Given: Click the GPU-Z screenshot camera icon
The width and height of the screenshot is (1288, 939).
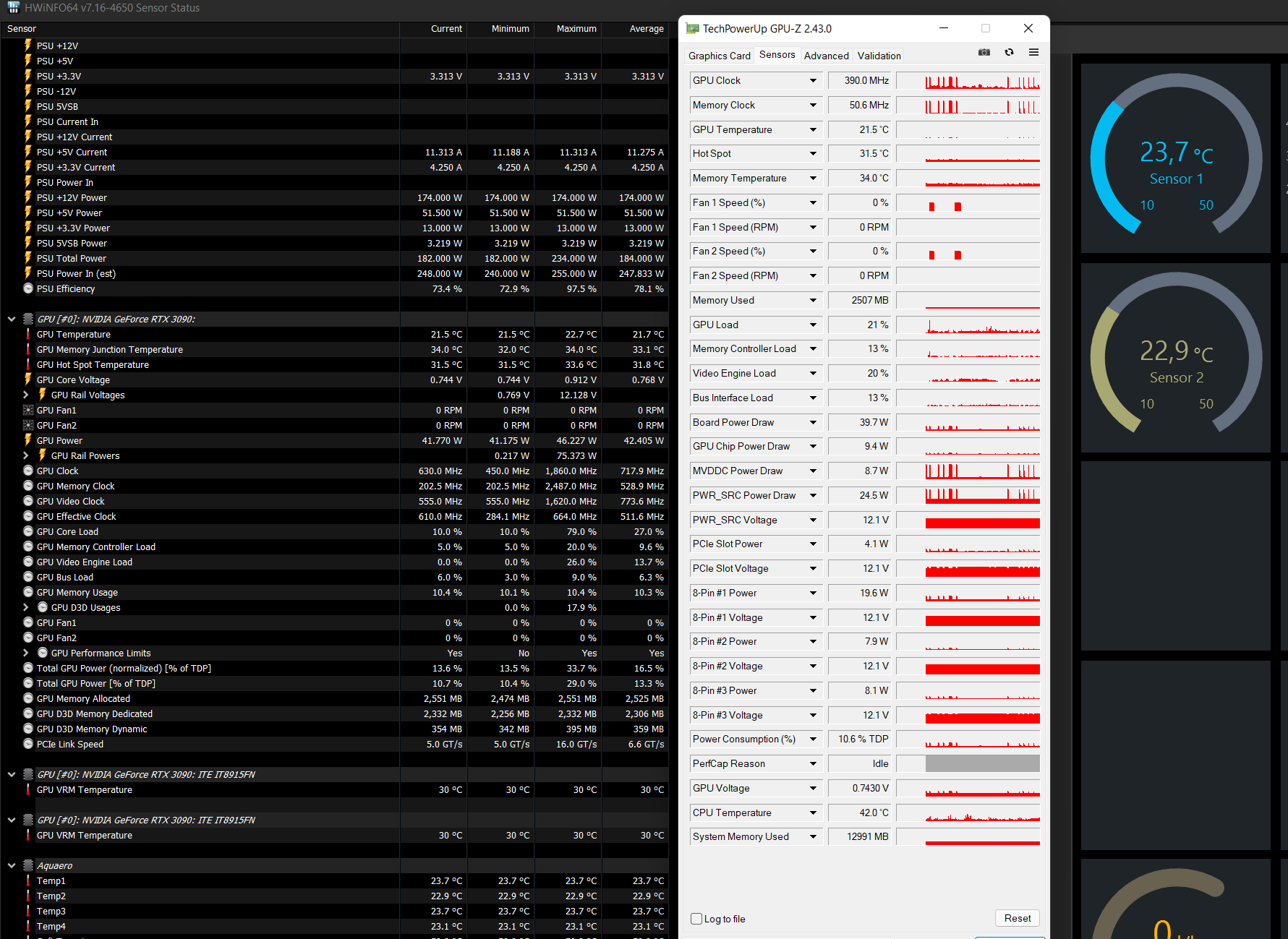Looking at the screenshot, I should [984, 52].
